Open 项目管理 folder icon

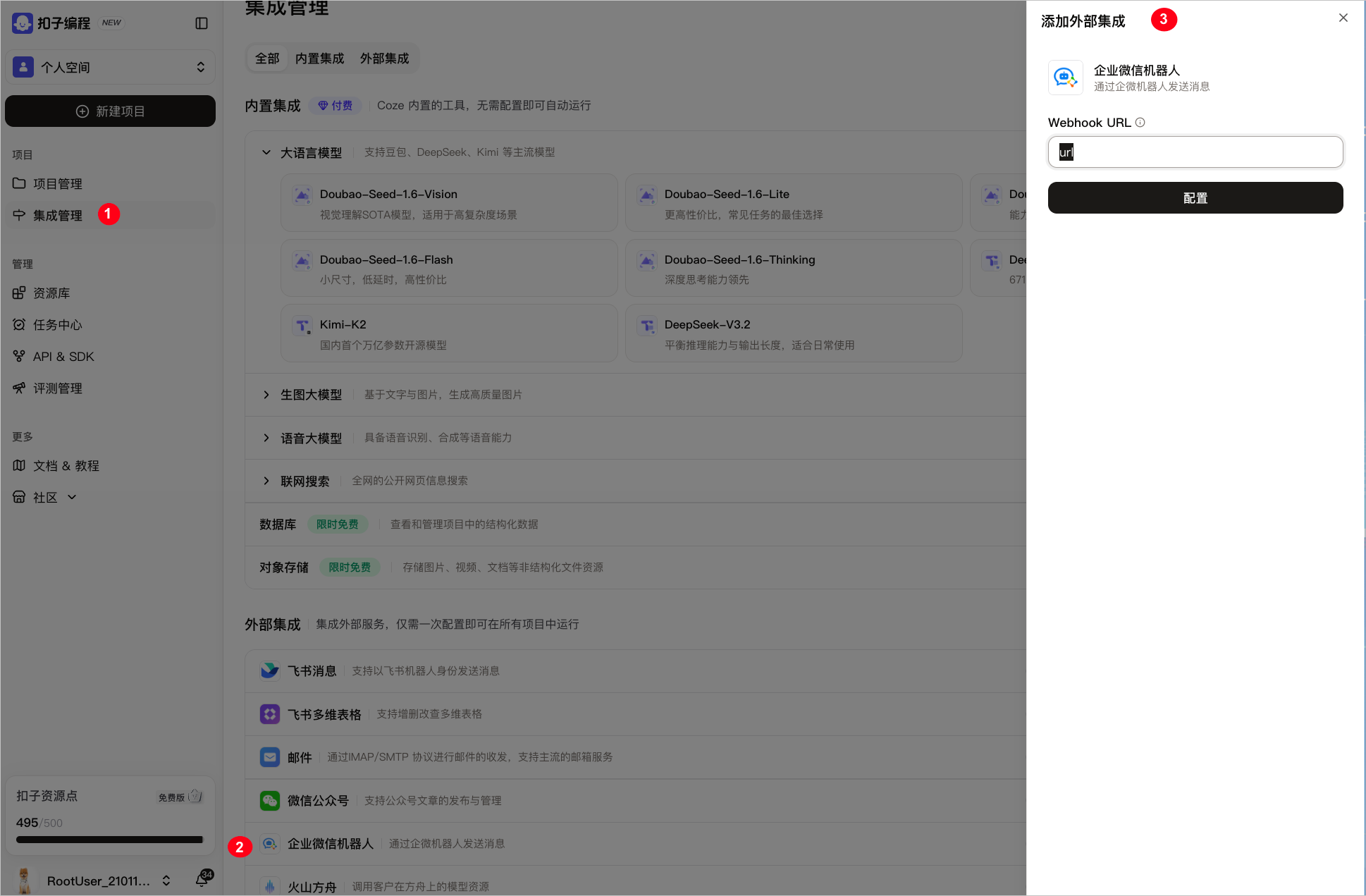19,183
